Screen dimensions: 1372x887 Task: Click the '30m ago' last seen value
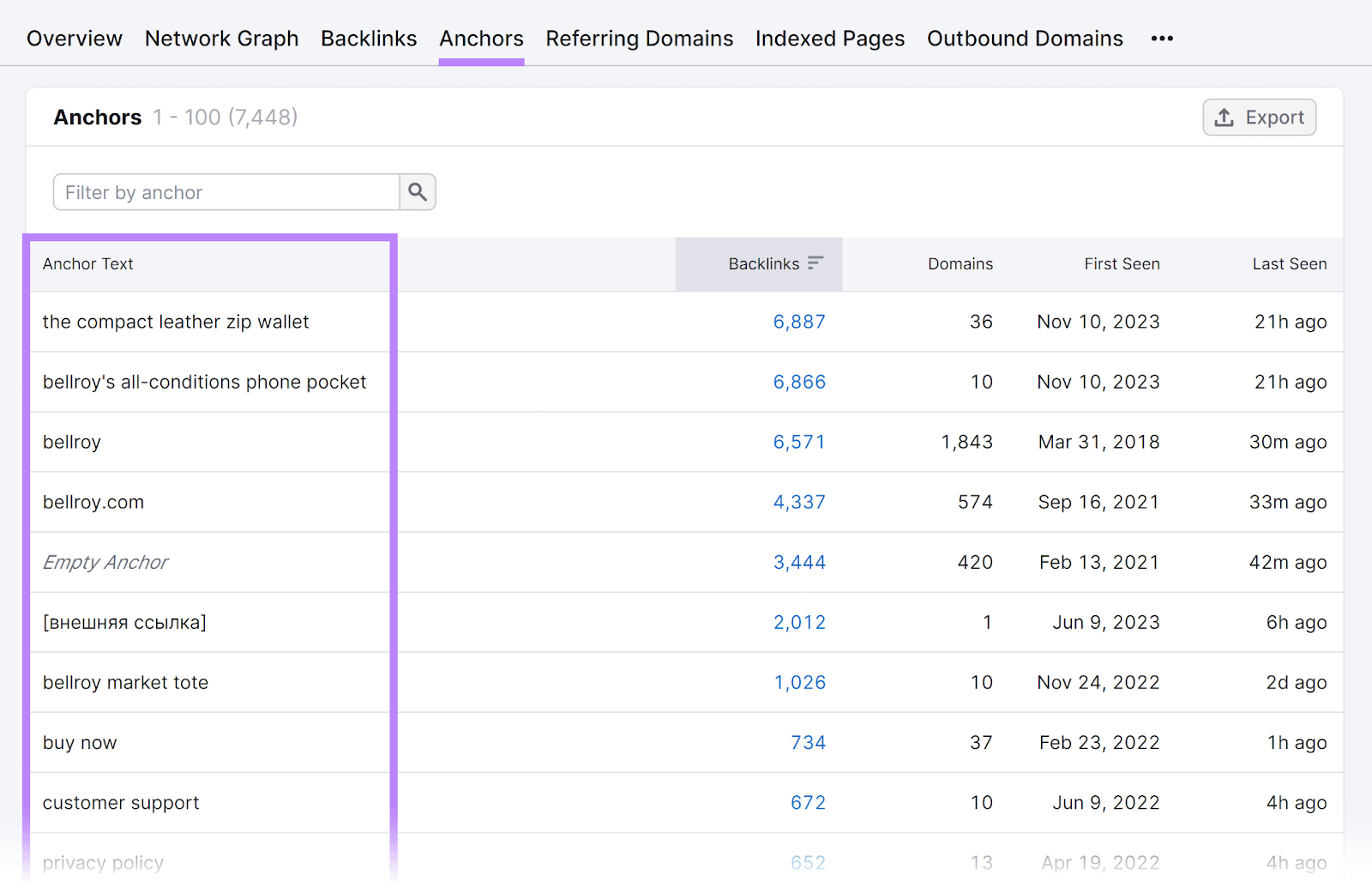pyautogui.click(x=1288, y=442)
